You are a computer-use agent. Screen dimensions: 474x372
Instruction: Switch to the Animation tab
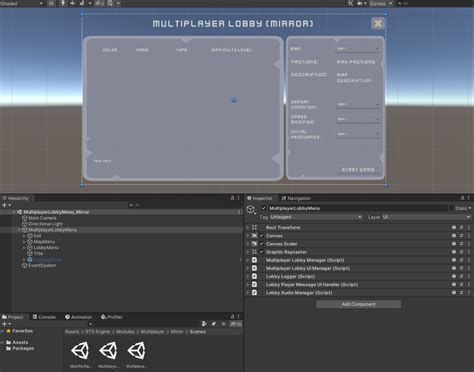point(79,317)
